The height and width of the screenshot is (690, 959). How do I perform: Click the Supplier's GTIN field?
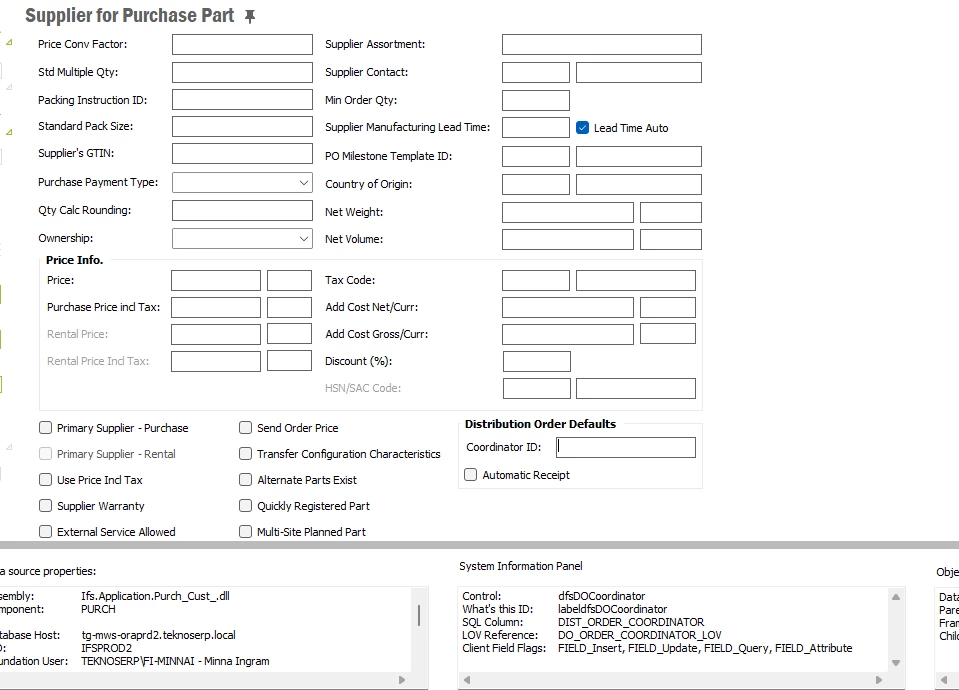[242, 154]
